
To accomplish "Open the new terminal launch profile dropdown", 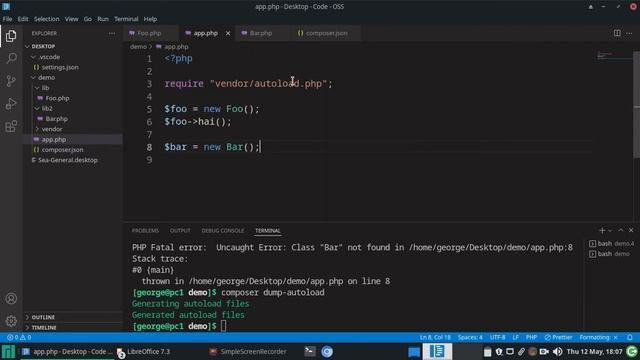I will click(x=610, y=231).
